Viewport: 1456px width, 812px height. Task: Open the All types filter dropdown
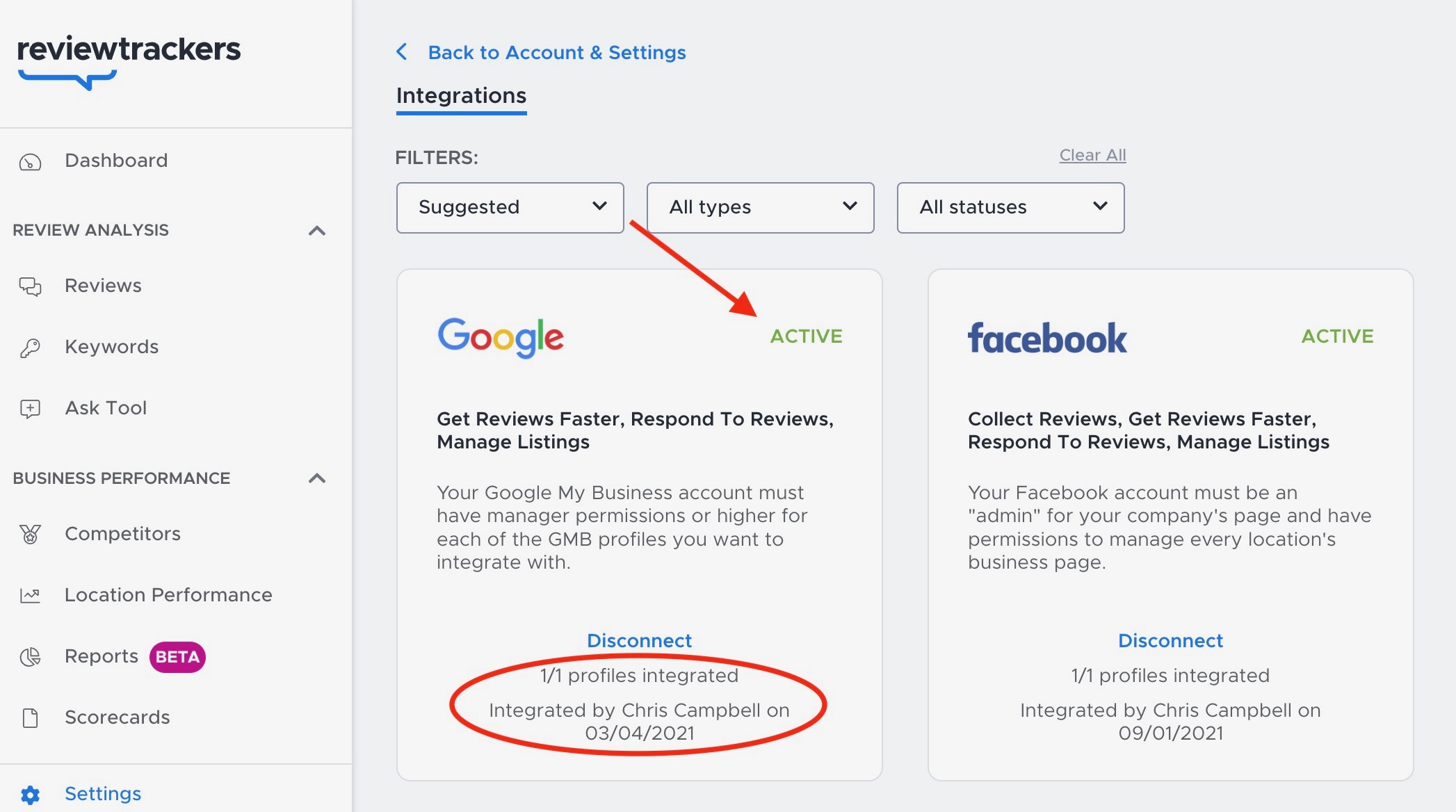tap(760, 207)
